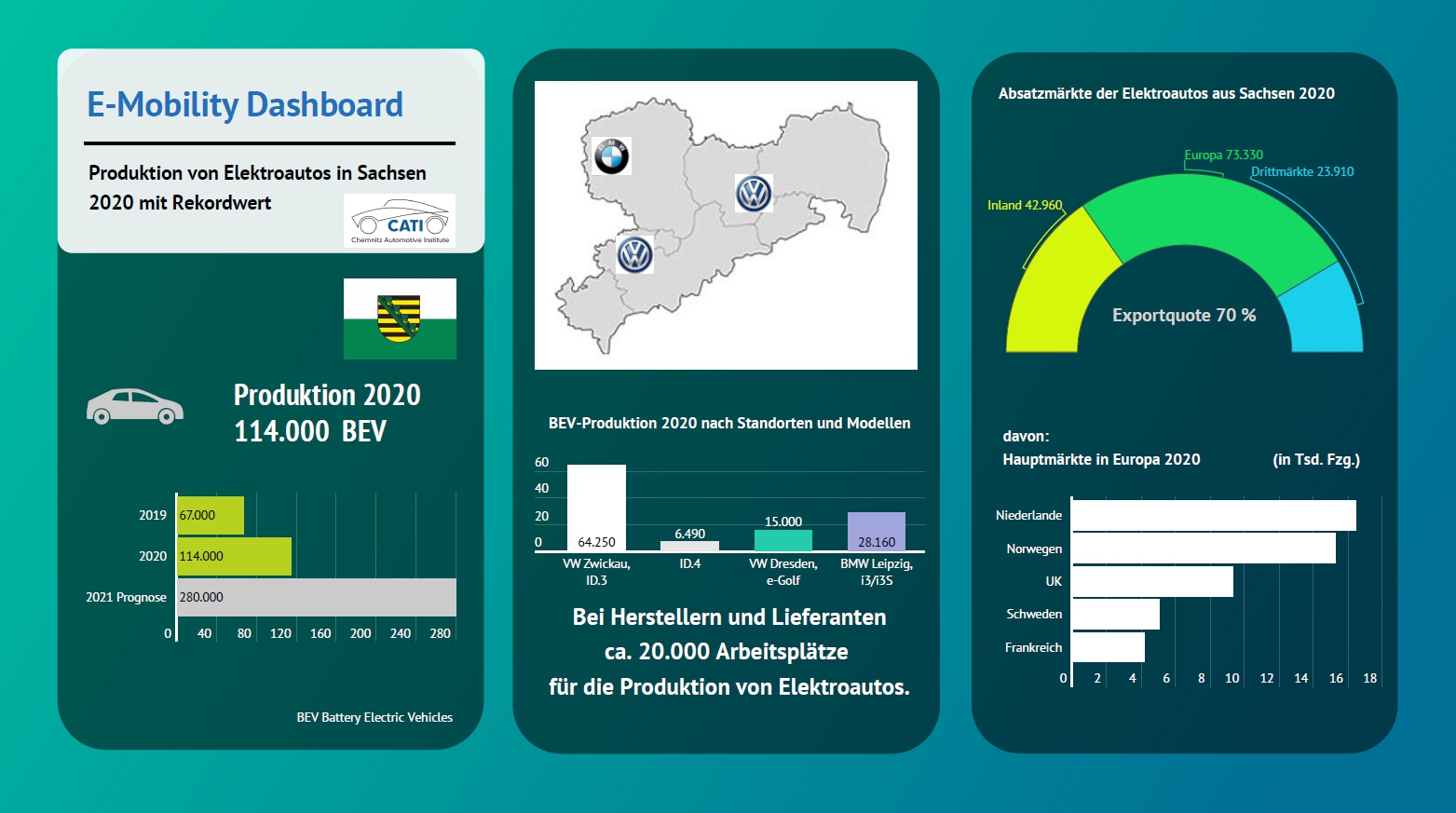Click the davon: label

coord(1026,436)
